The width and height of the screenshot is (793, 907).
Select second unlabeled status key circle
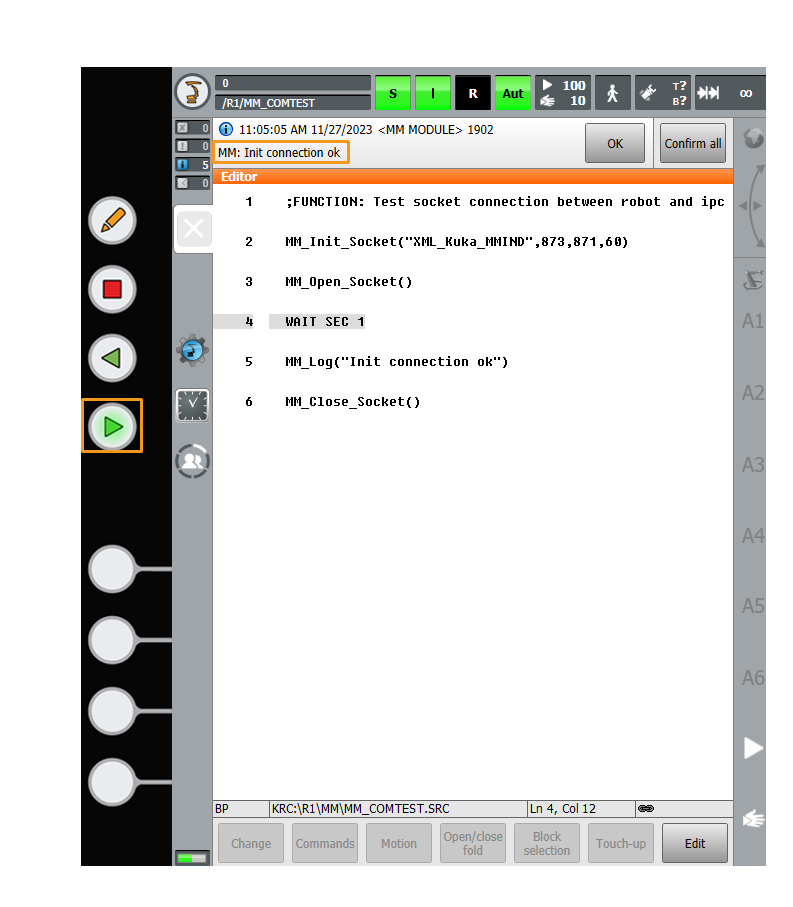coord(112,640)
